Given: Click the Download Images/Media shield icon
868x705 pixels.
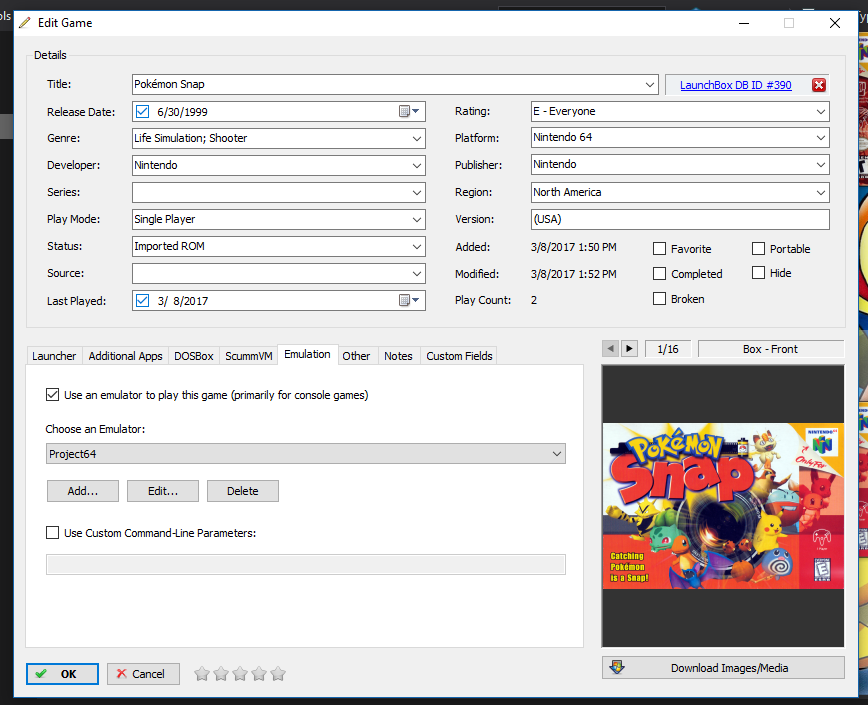Looking at the screenshot, I should [x=617, y=667].
